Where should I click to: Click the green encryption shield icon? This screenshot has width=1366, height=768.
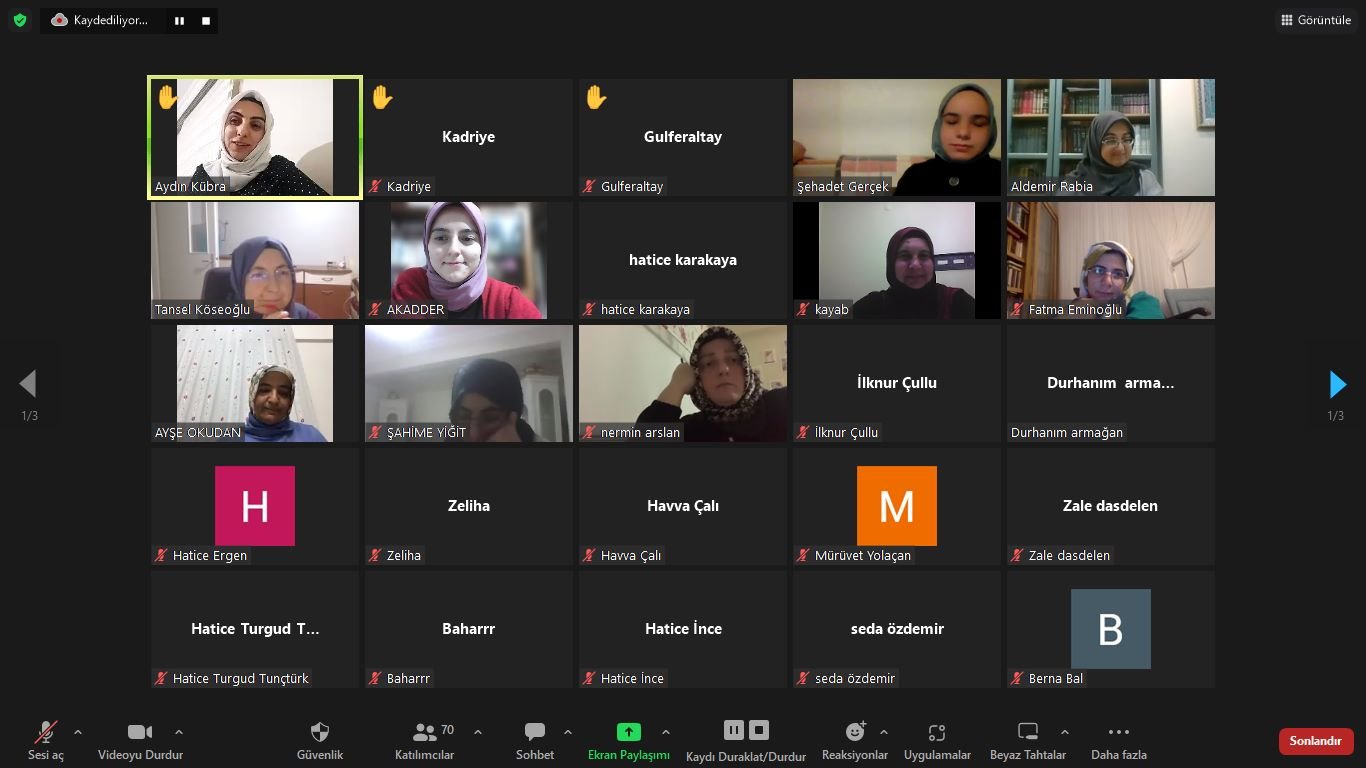[x=20, y=20]
